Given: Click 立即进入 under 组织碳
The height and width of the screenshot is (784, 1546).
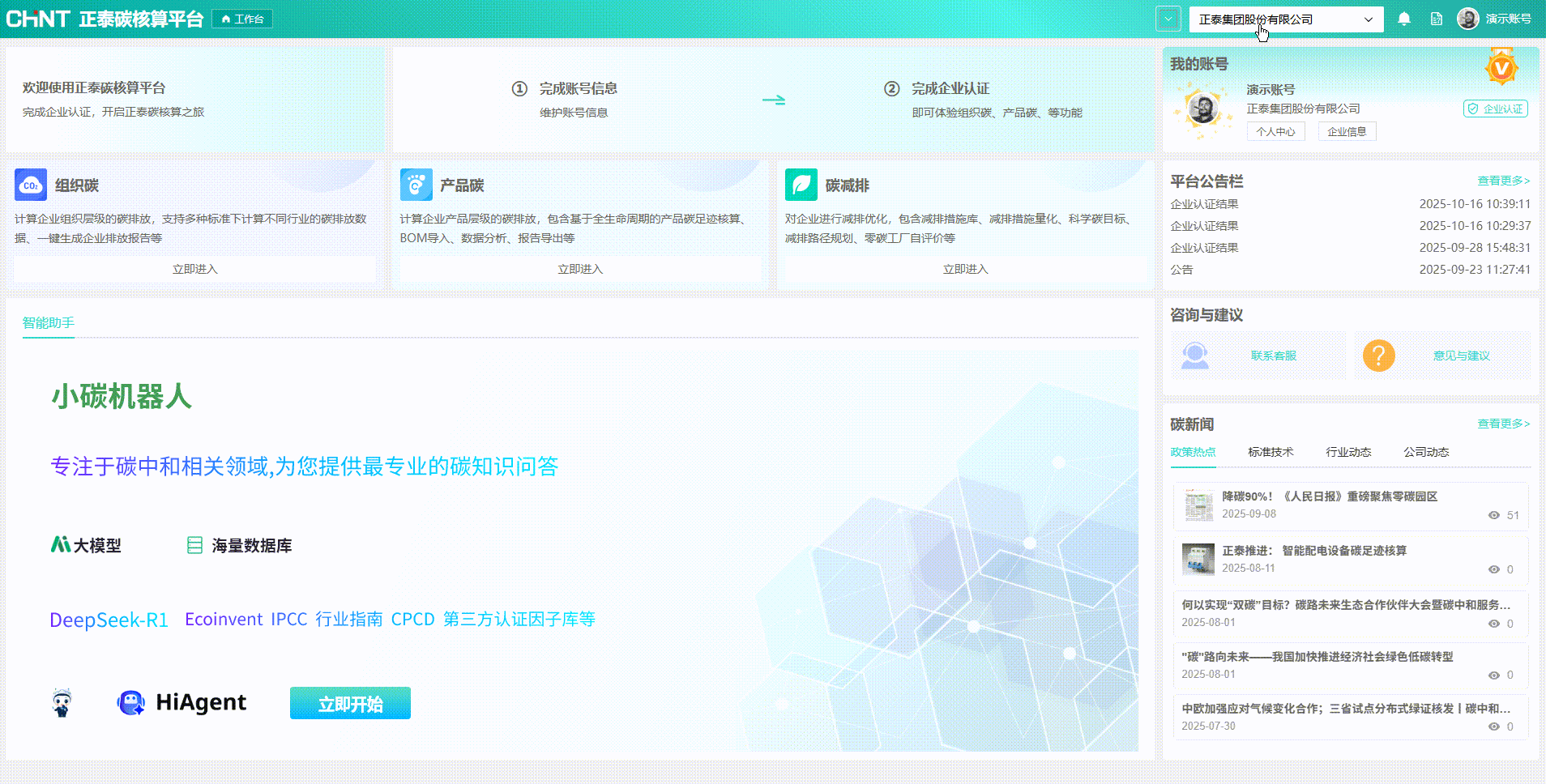Looking at the screenshot, I should [x=194, y=269].
